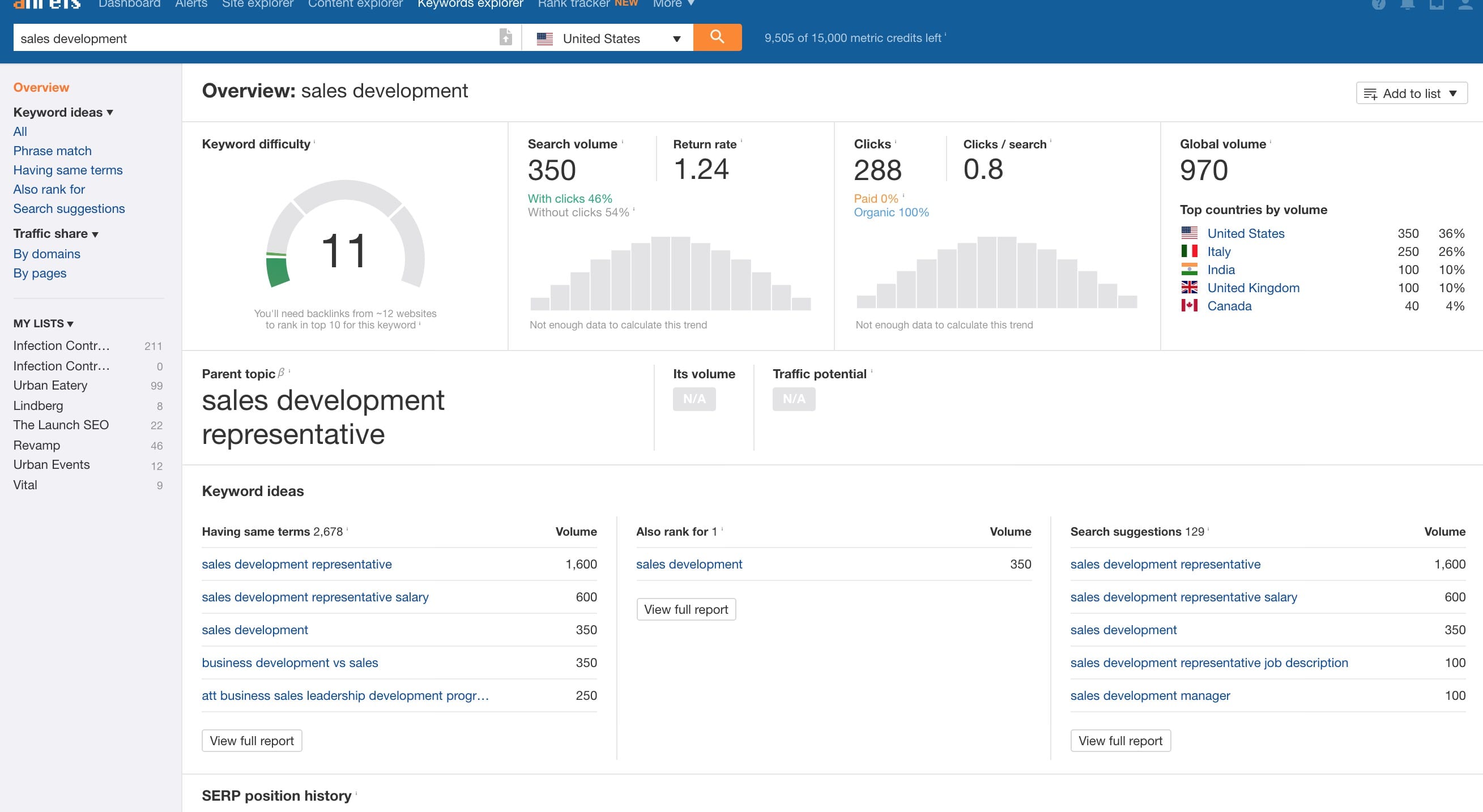Click the upload file icon in search box
This screenshot has width=1483, height=812.
[505, 37]
